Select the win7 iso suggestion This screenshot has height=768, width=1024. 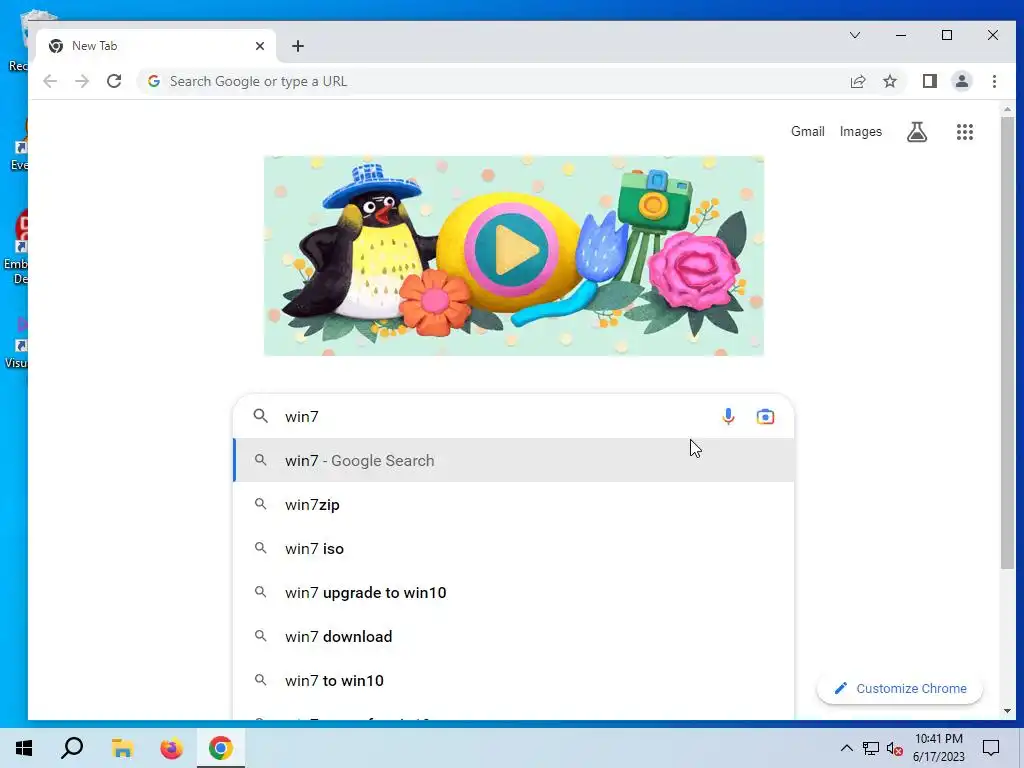pyautogui.click(x=514, y=549)
